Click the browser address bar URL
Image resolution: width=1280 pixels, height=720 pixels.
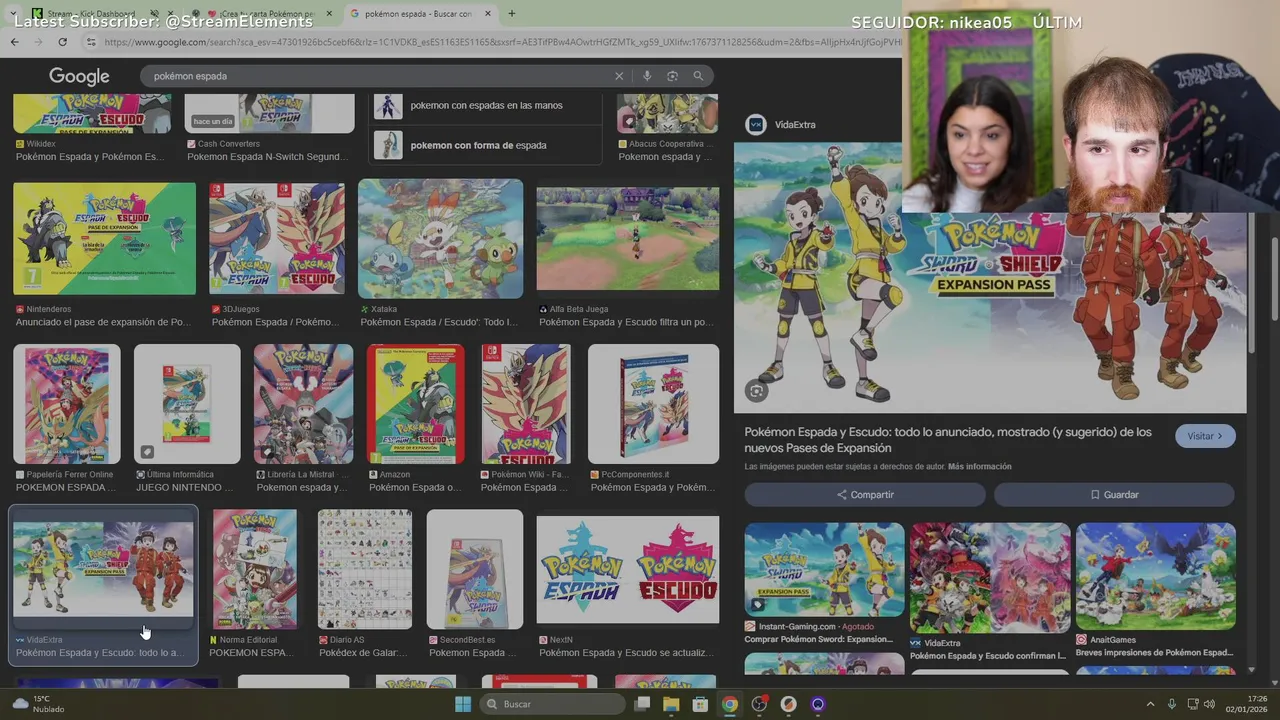(x=500, y=42)
